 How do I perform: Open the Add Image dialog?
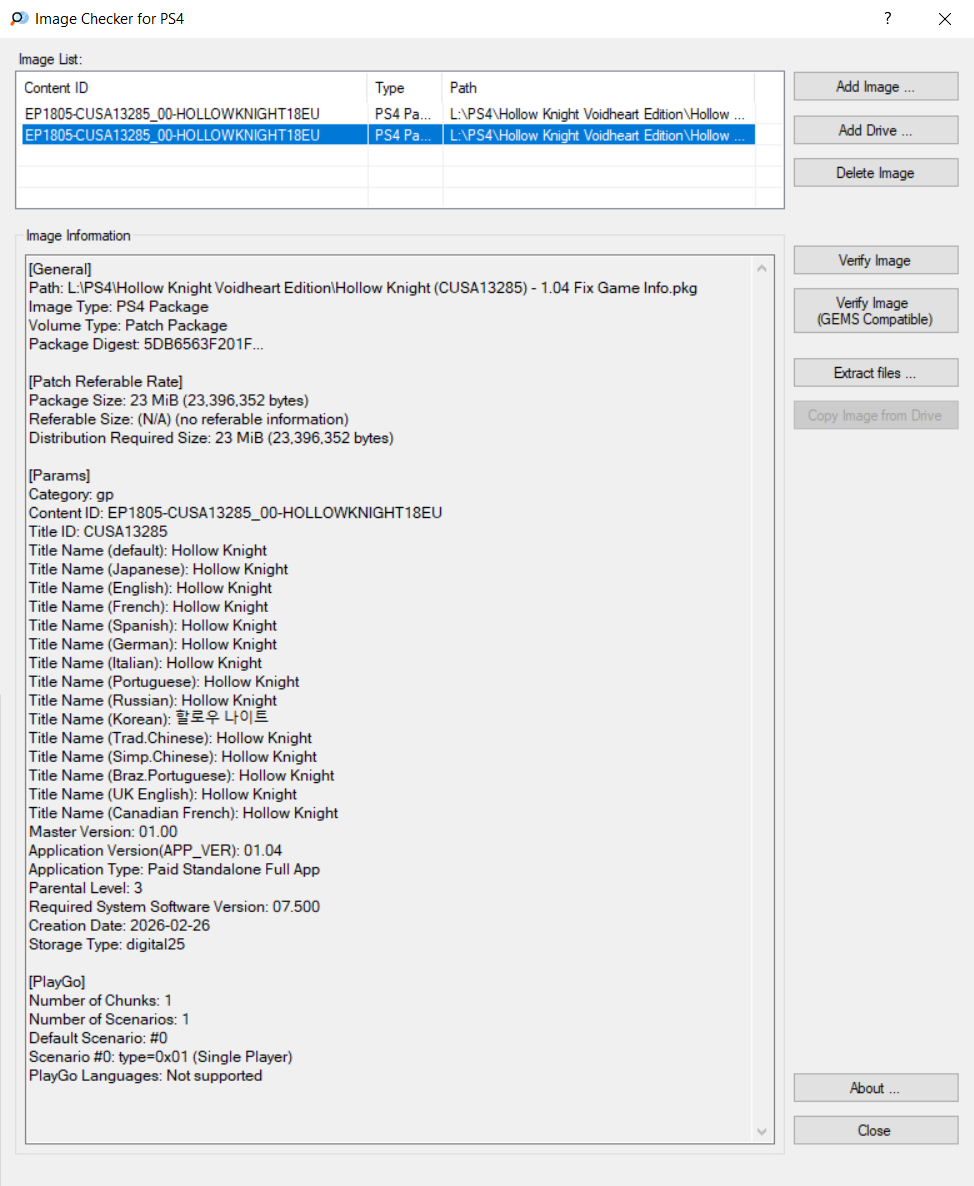pyautogui.click(x=875, y=87)
